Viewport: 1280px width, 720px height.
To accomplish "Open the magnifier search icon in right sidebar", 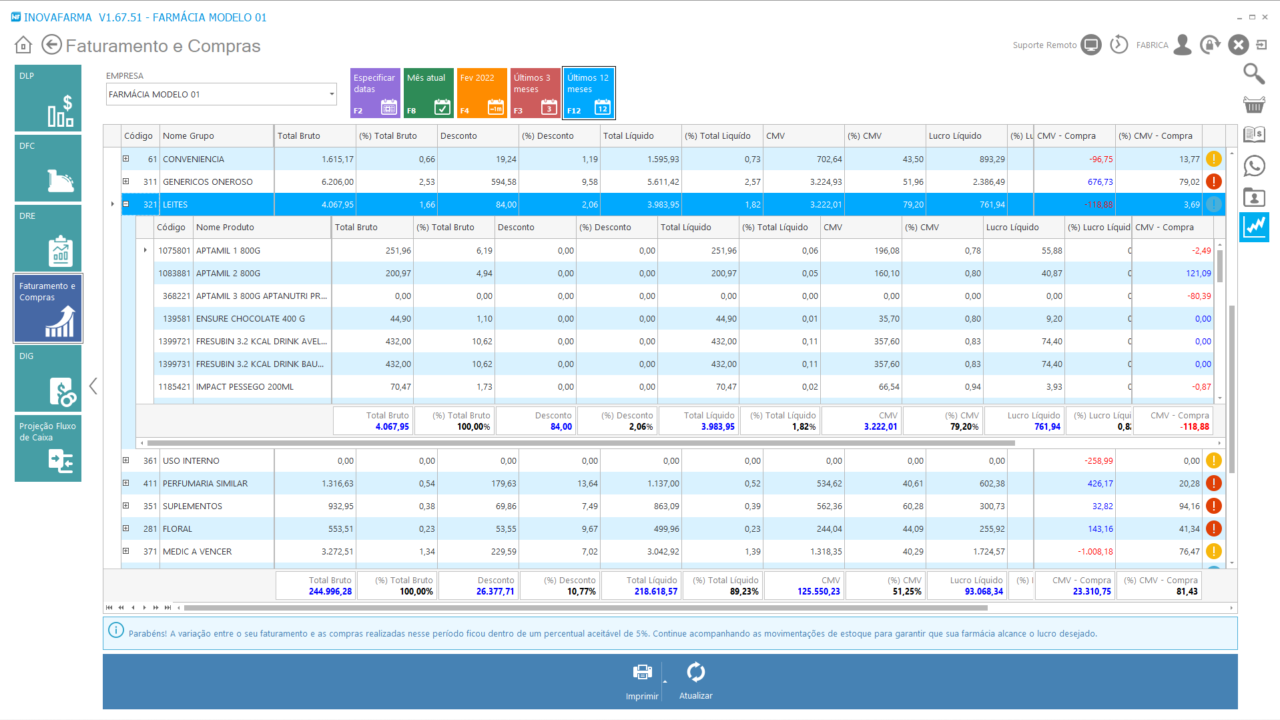I will coord(1254,73).
